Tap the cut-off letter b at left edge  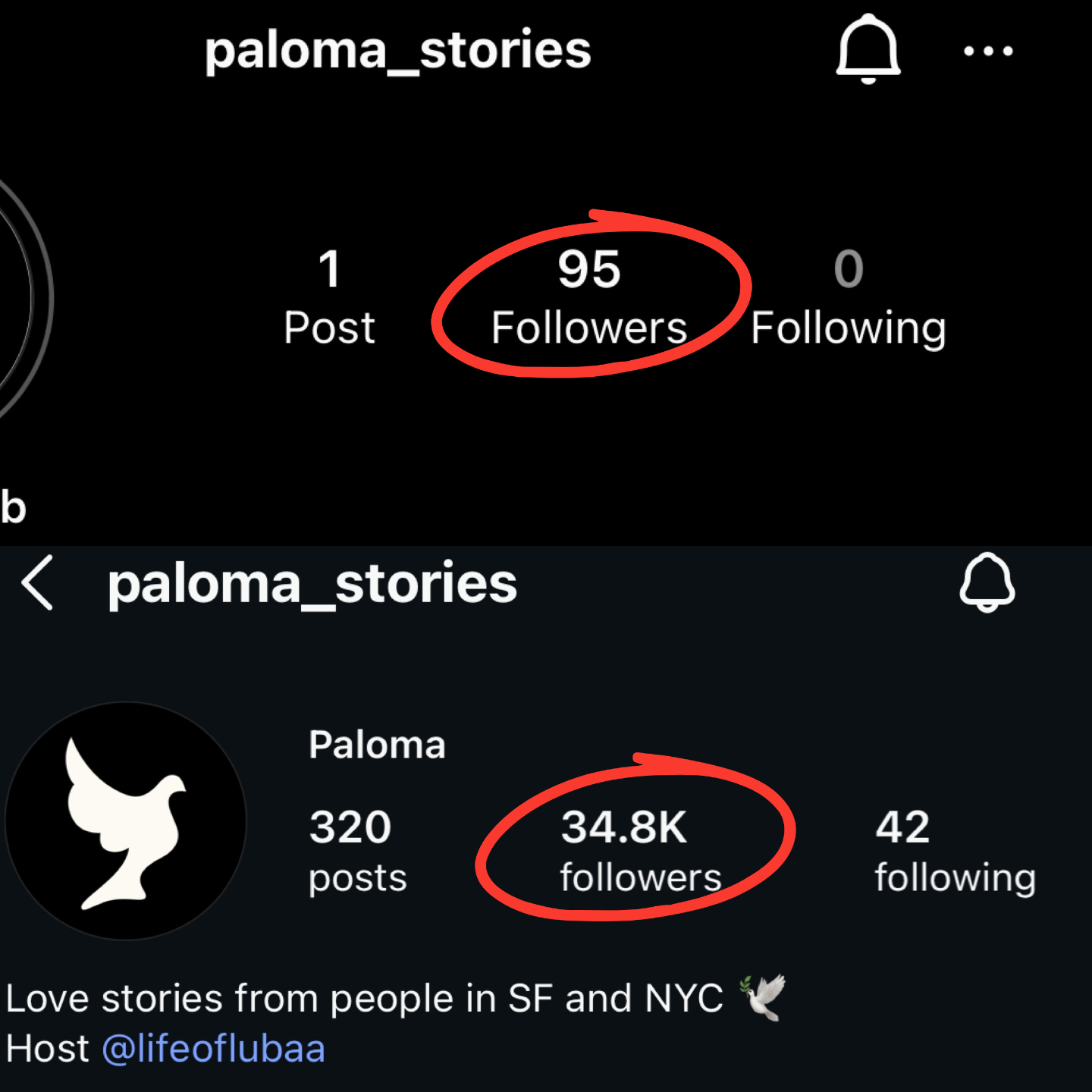click(13, 507)
